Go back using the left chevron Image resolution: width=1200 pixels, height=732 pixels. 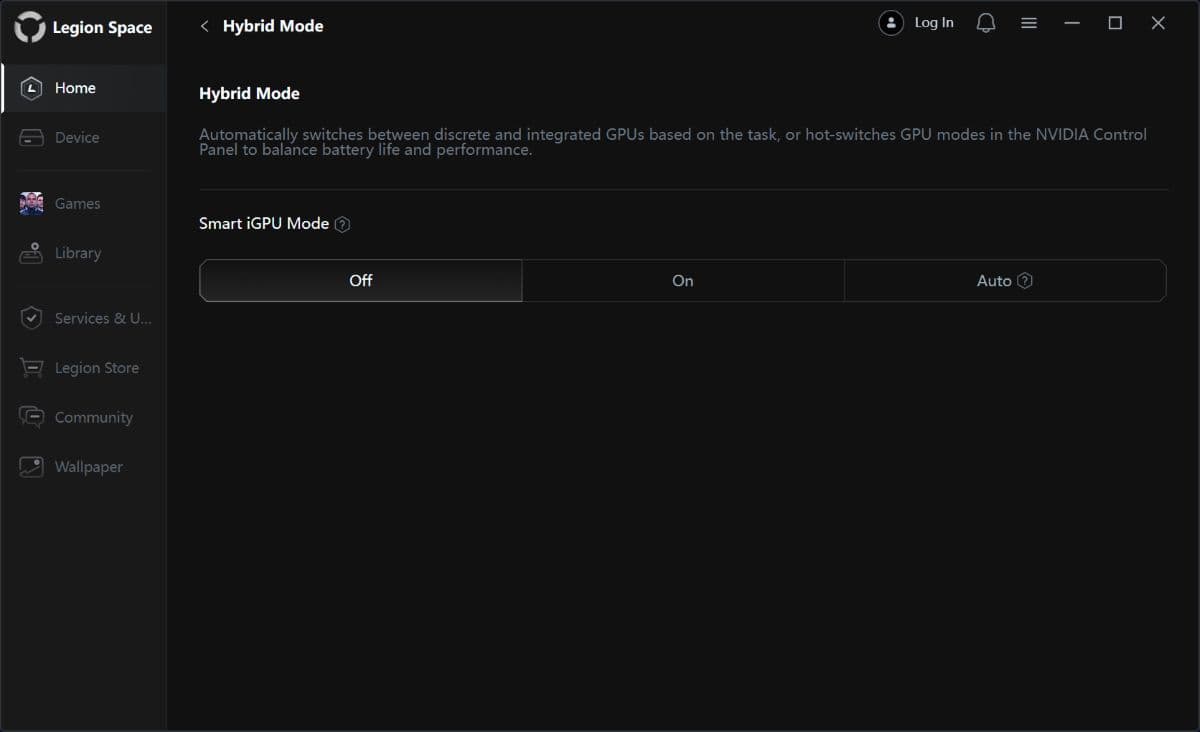pos(205,26)
